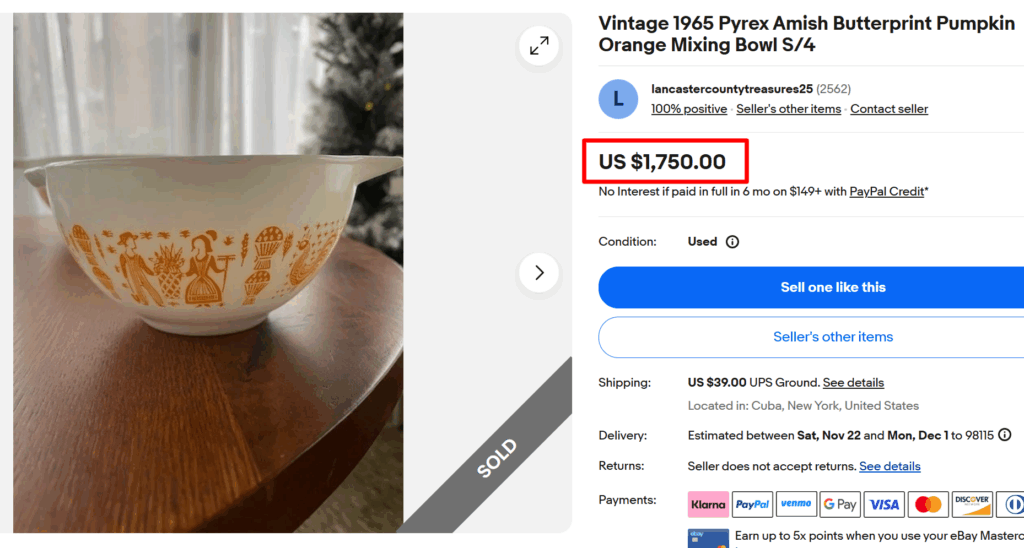Open the delivery estimate info icon

[1004, 435]
